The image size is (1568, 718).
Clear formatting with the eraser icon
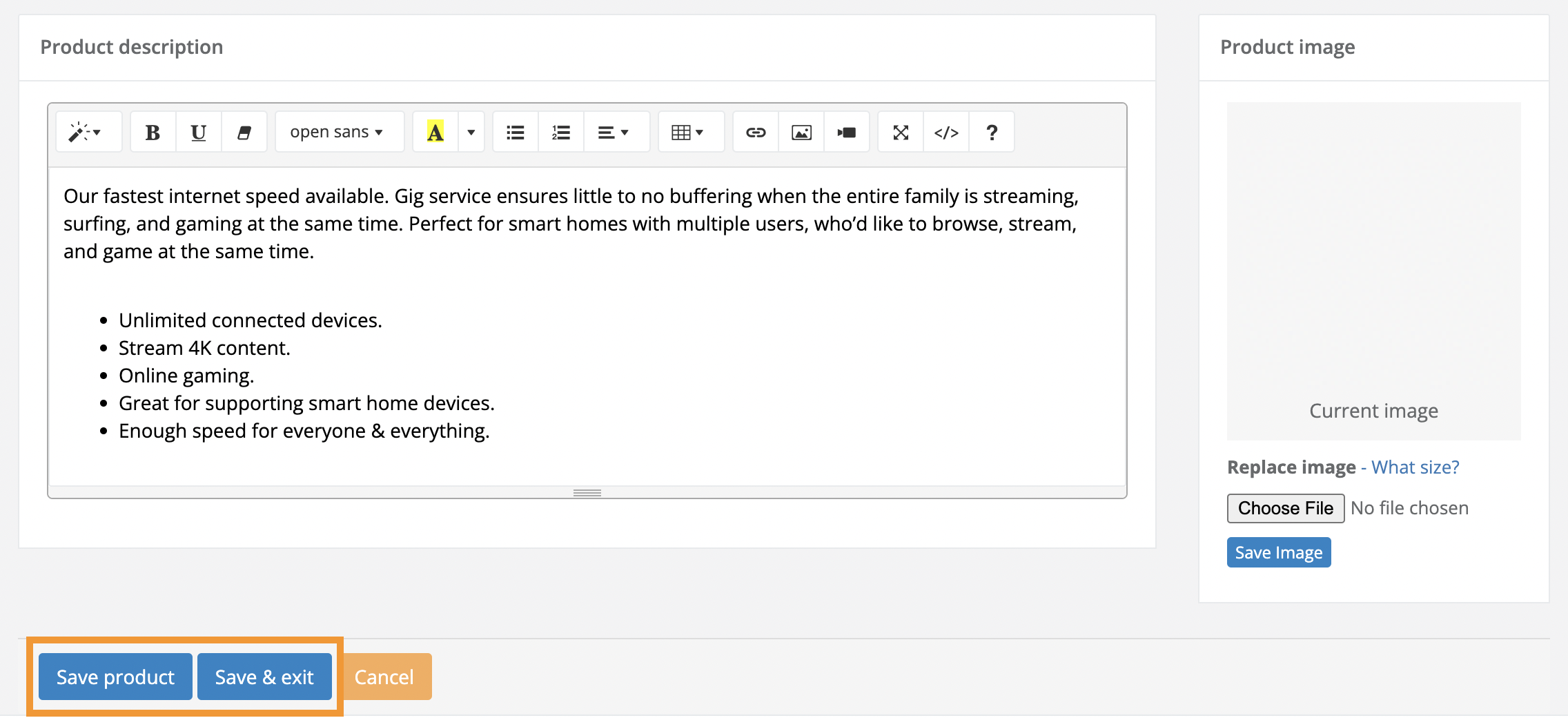click(244, 131)
